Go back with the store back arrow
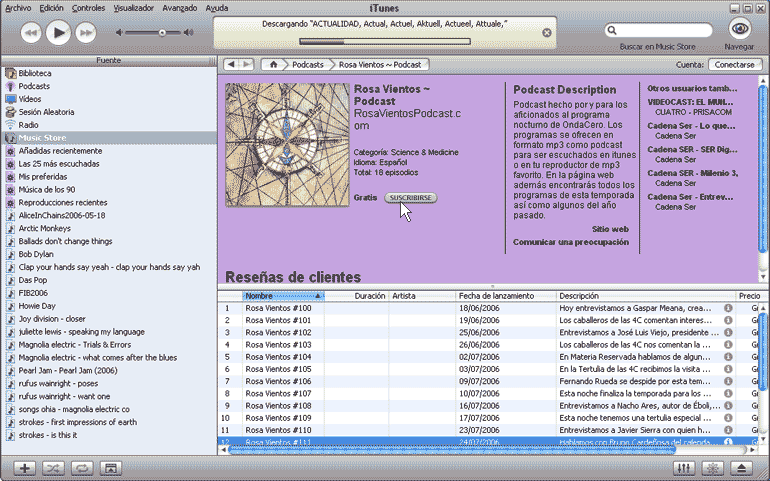 point(231,64)
